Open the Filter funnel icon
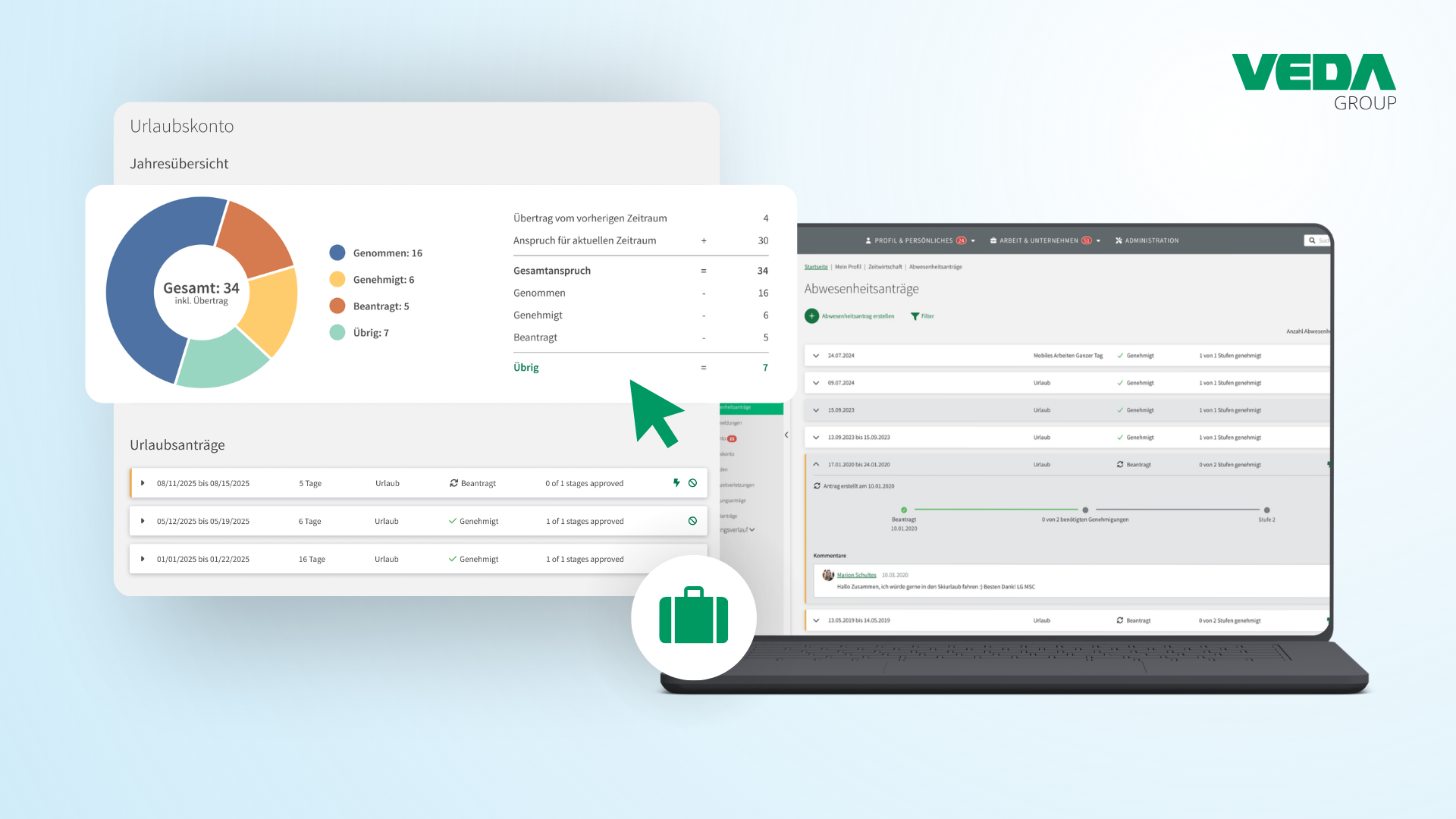Image resolution: width=1456 pixels, height=819 pixels. 915,316
